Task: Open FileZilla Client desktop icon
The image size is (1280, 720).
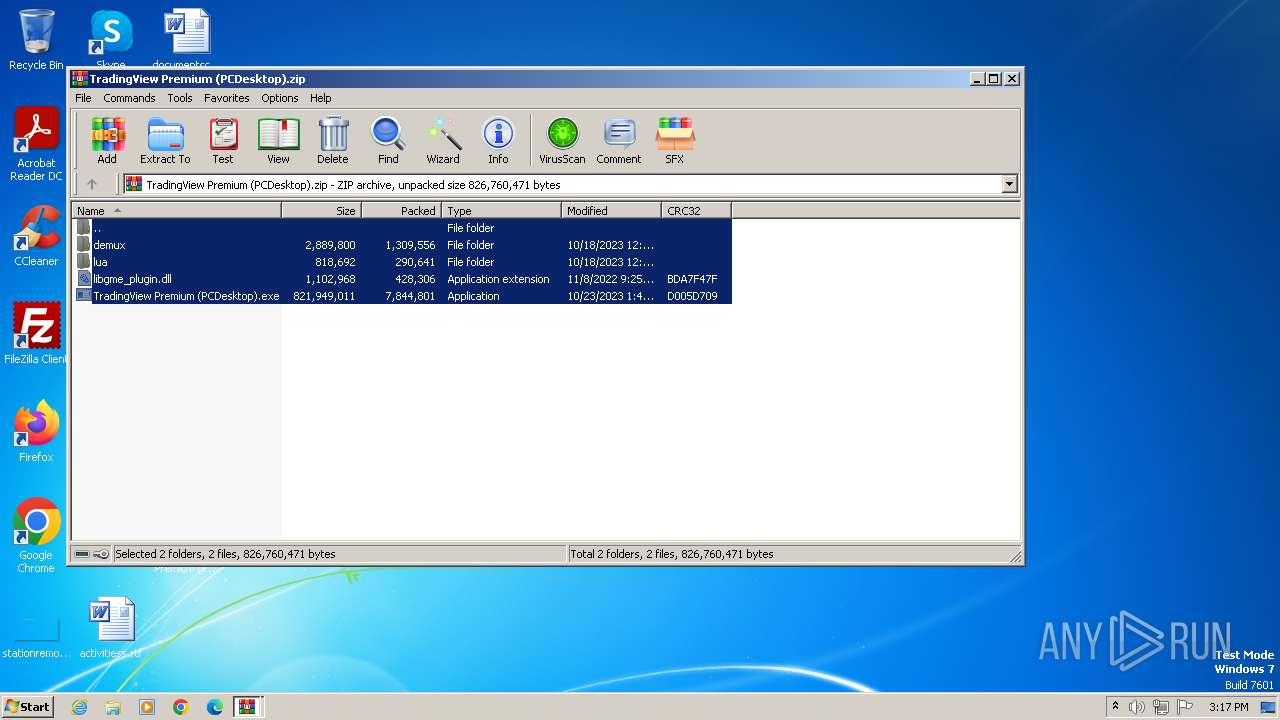Action: point(36,334)
